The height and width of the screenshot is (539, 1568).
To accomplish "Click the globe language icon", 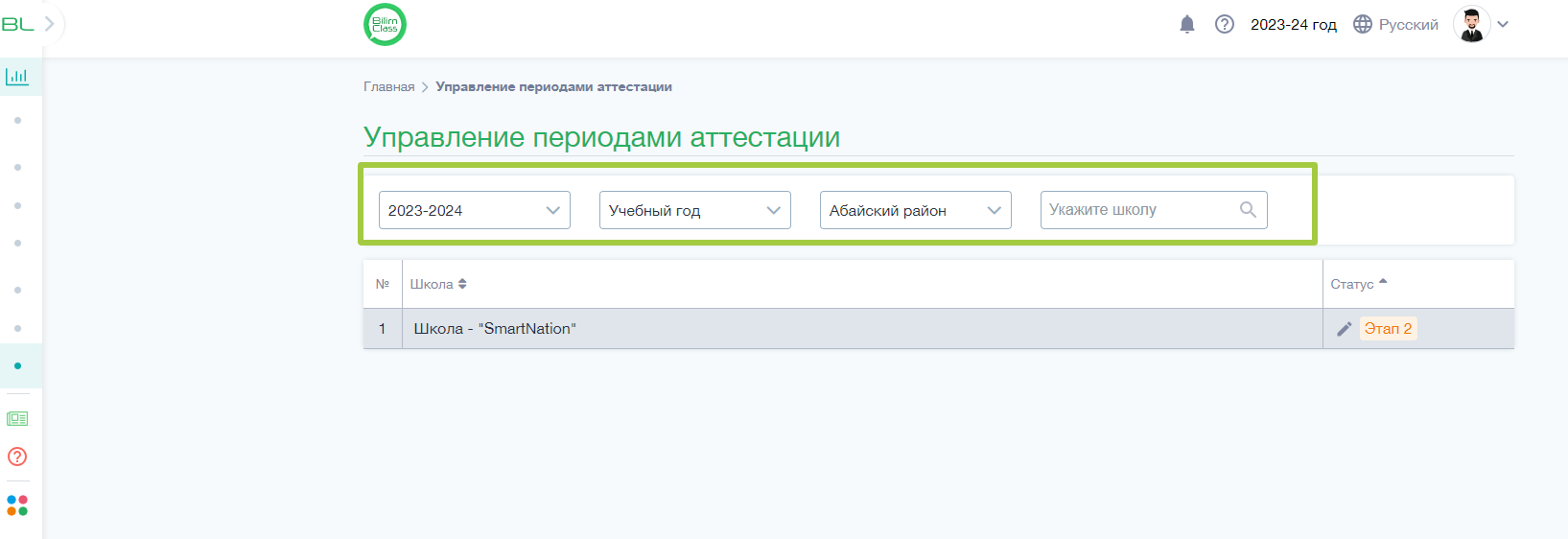I will 1363,25.
